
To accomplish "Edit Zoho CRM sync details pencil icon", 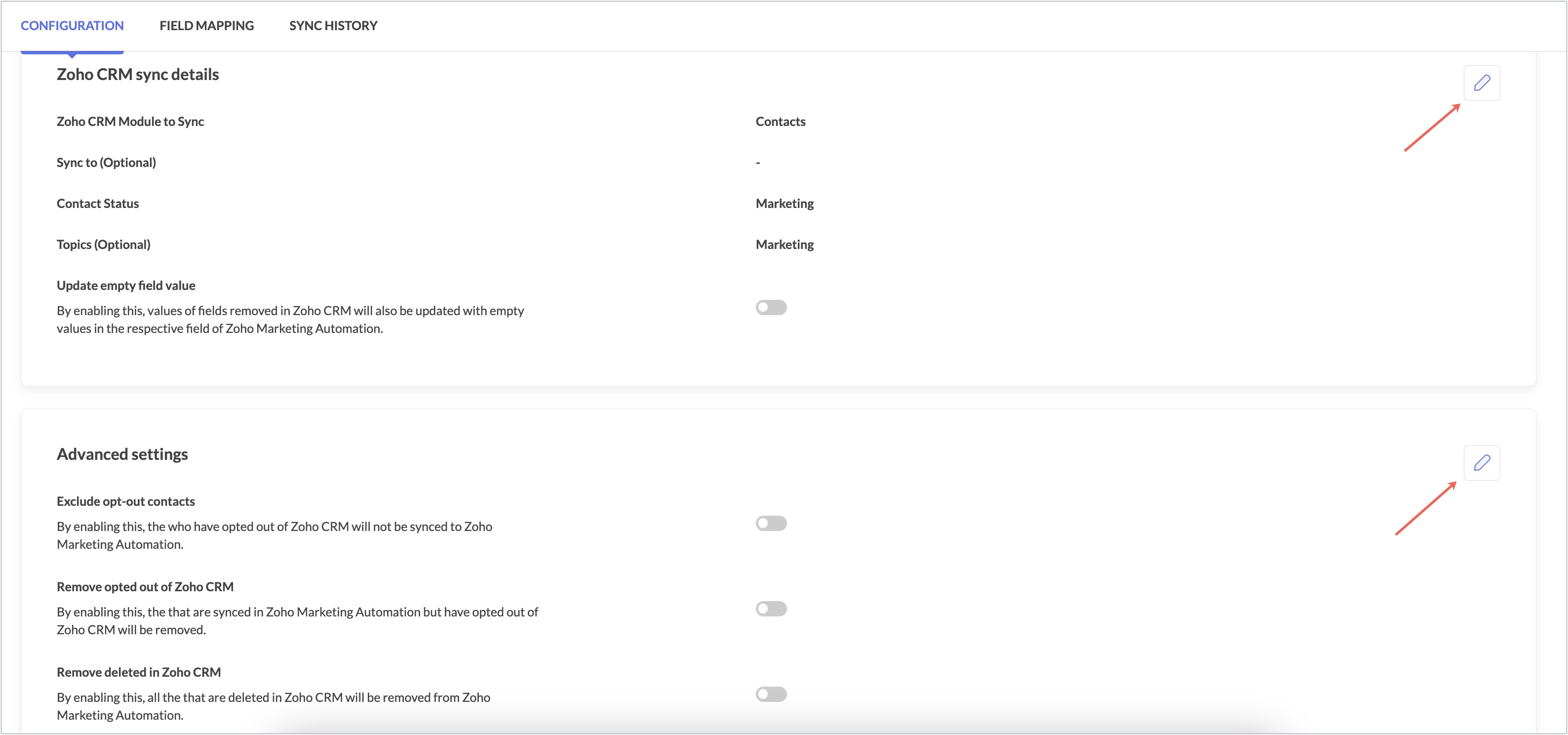I will tap(1482, 83).
